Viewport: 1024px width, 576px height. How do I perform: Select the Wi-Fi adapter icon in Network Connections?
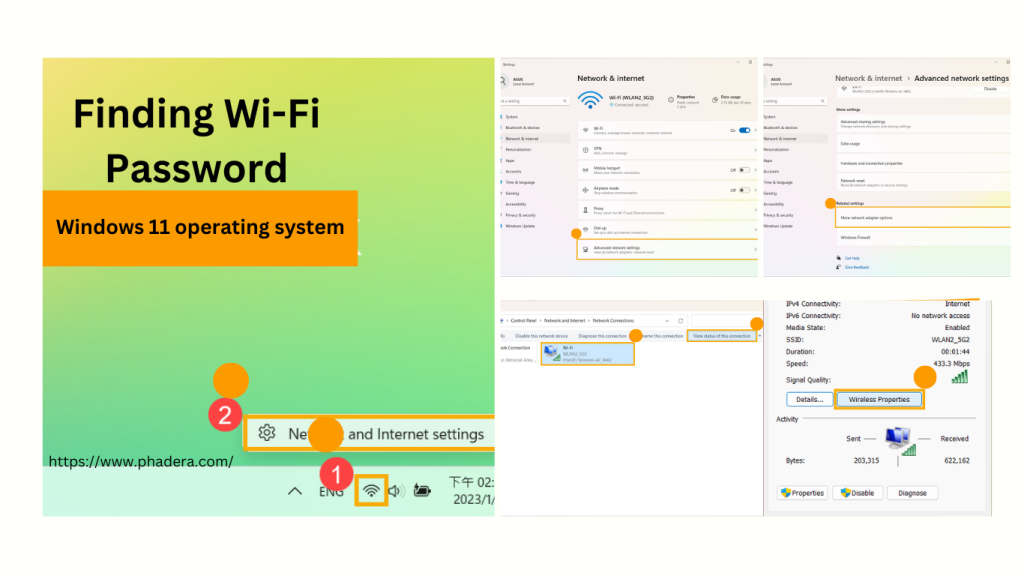[551, 352]
